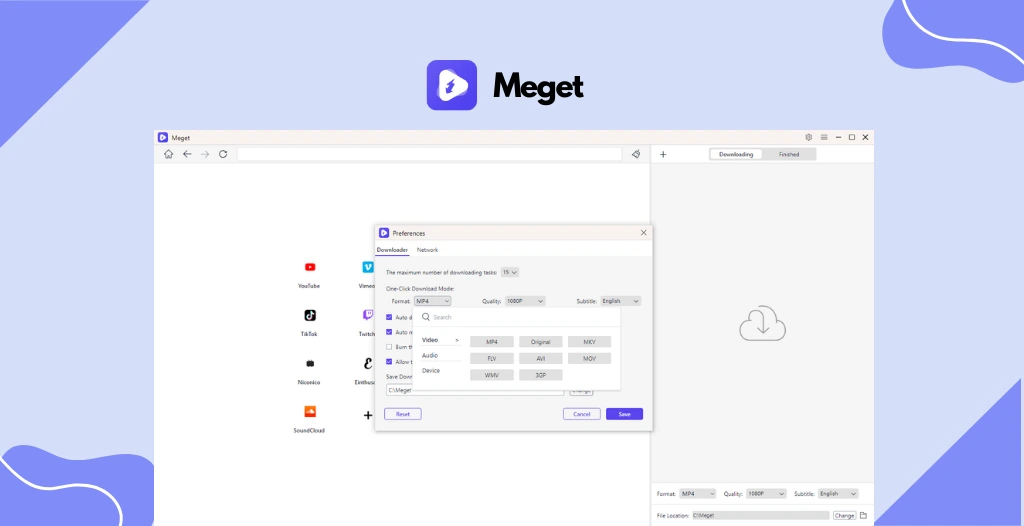Viewport: 1024px width, 526px height.
Task: Go to the browser home page
Action: (x=168, y=154)
